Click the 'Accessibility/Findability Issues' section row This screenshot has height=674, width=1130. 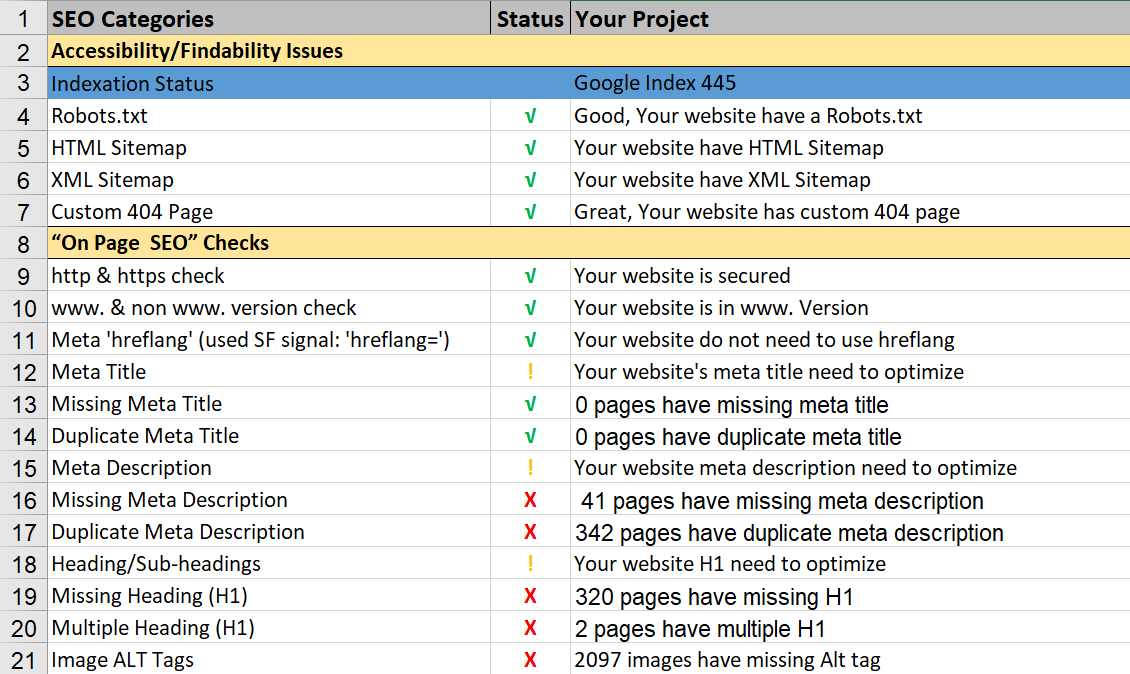[197, 51]
